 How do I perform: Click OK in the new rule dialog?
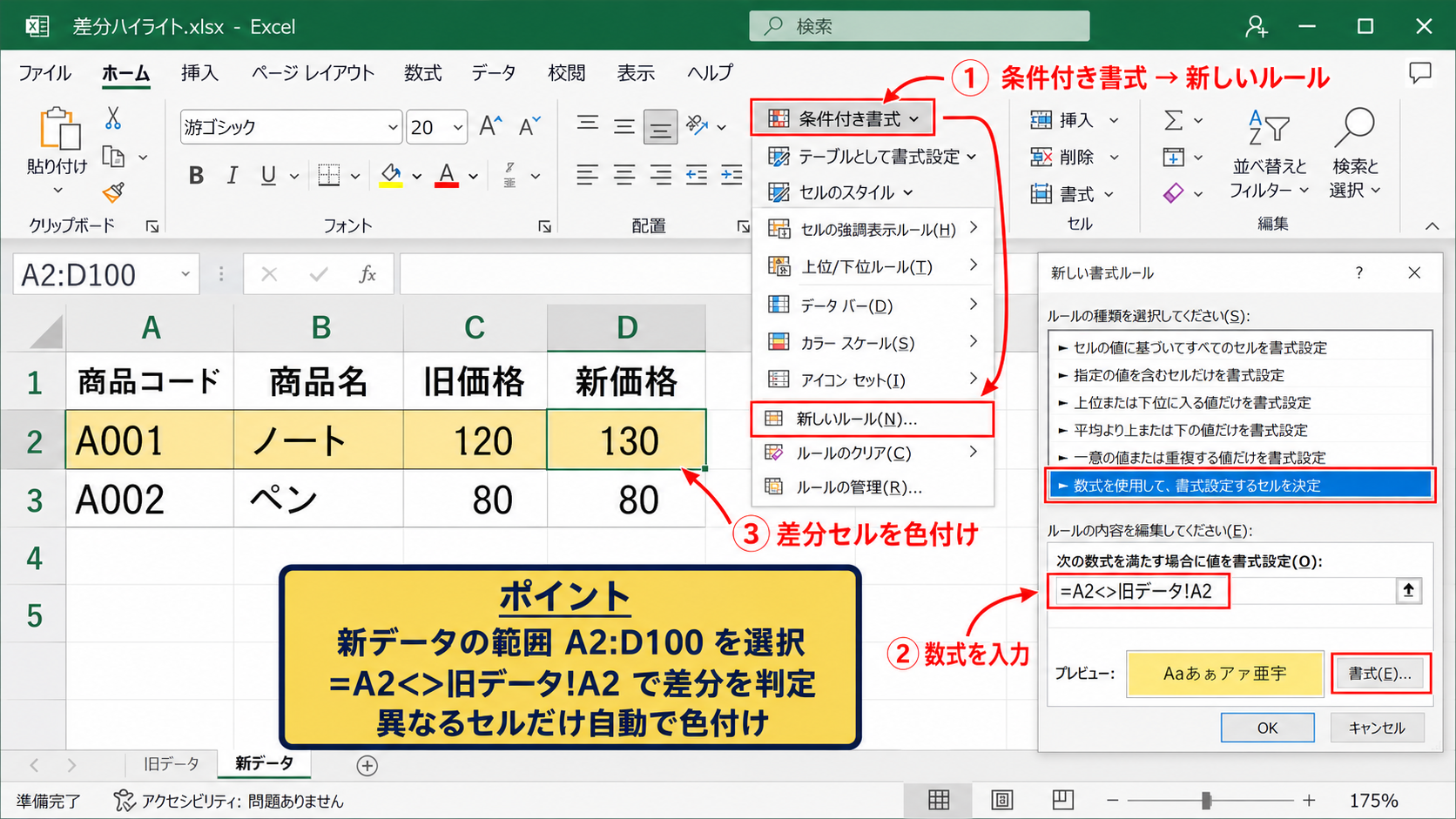(1267, 728)
